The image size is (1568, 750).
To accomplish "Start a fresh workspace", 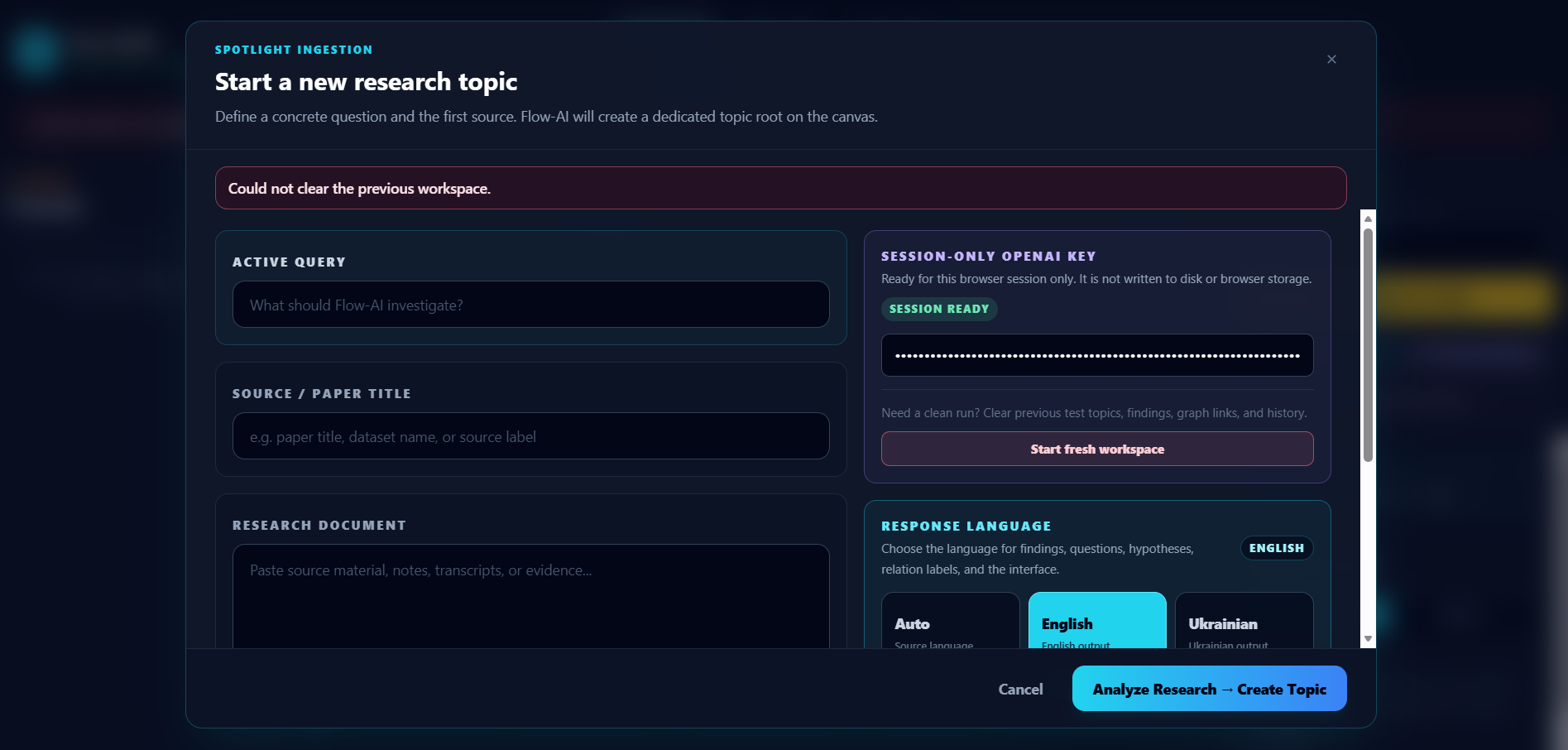I will click(x=1097, y=449).
